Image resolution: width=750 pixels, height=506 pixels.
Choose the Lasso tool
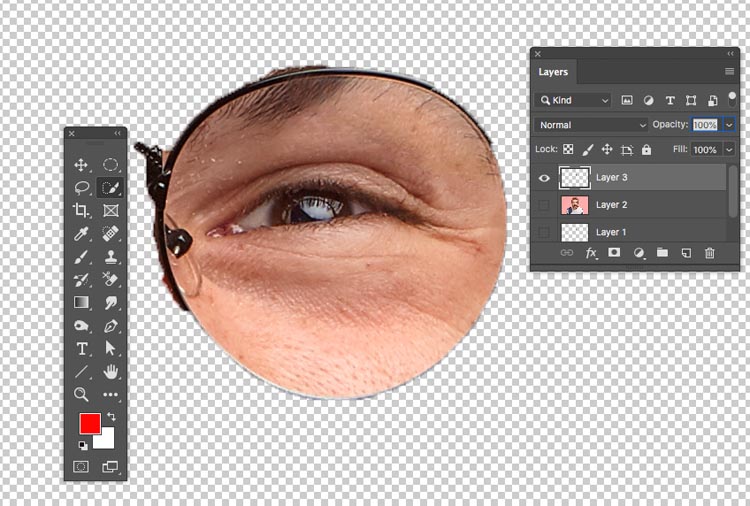[x=82, y=187]
